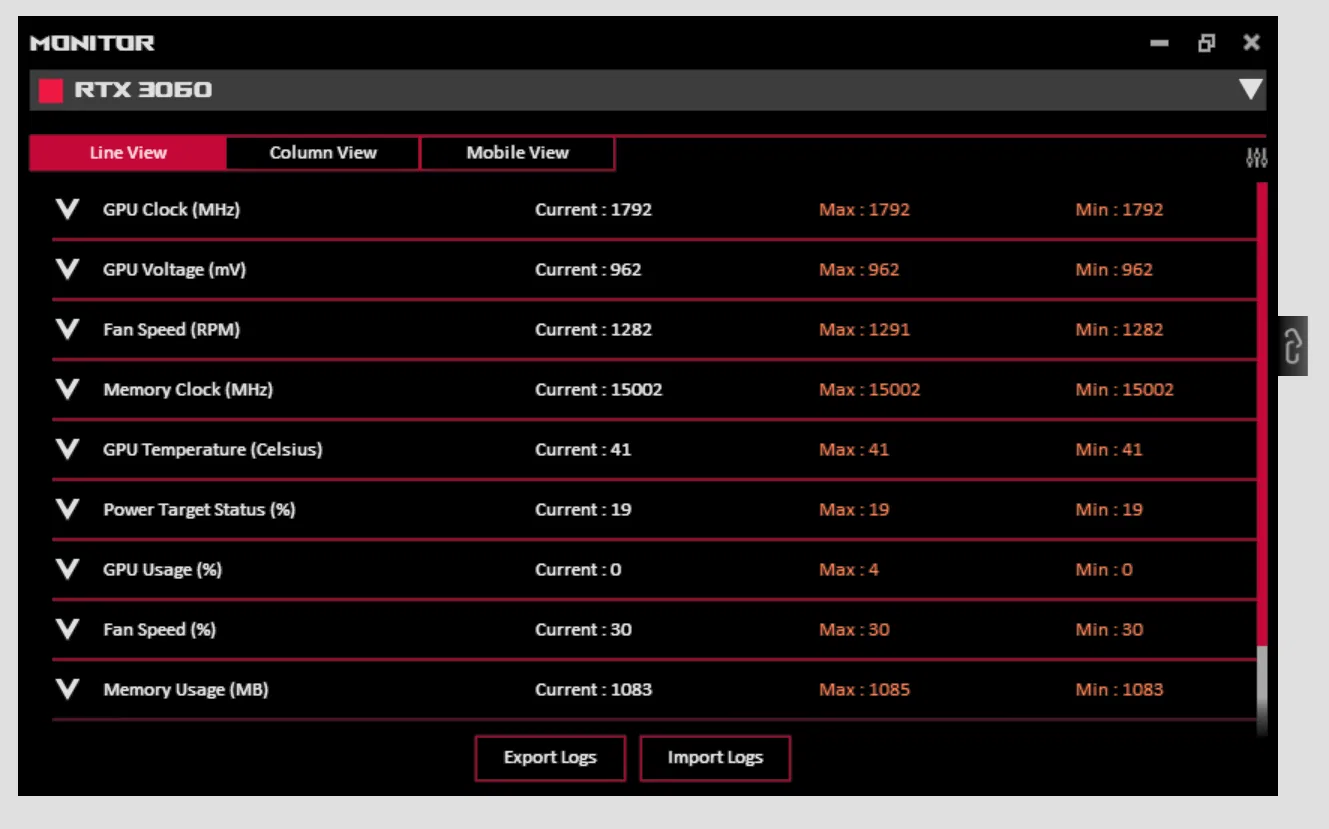Click the 'Max : 15002' memory clock value
Viewport: 1329px width, 829px height.
point(869,390)
